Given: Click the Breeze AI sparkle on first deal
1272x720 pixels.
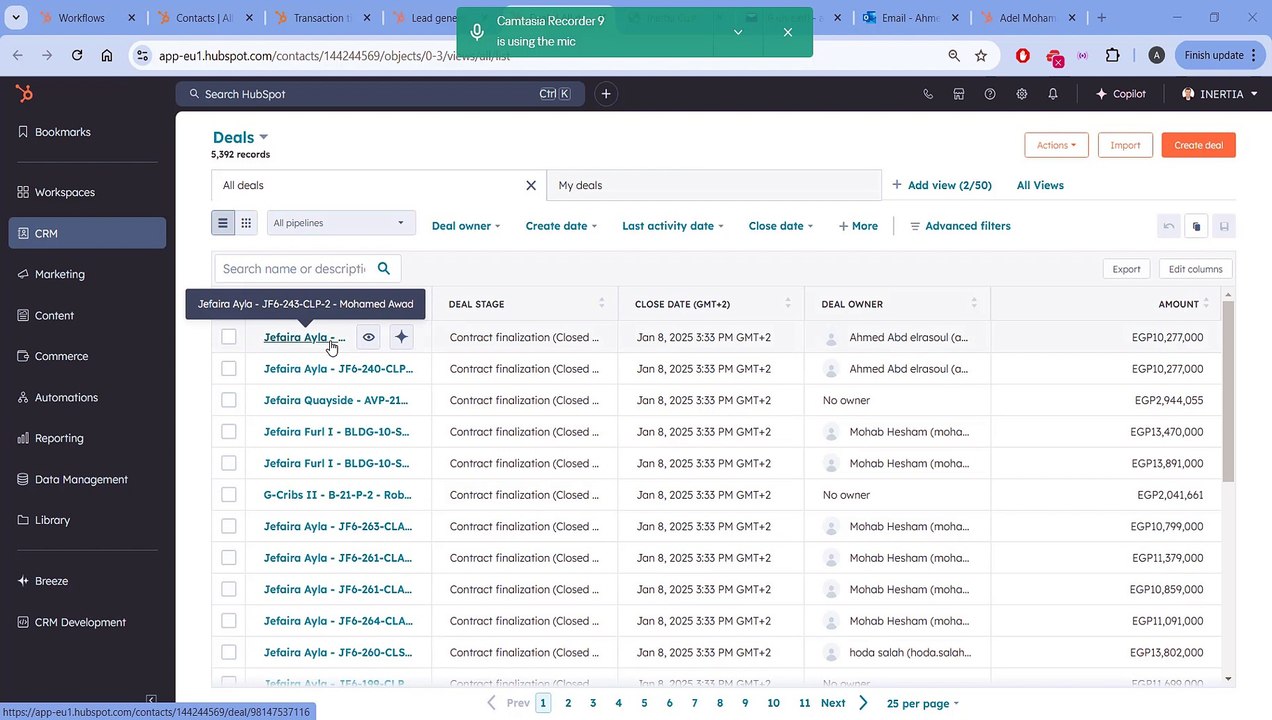Looking at the screenshot, I should click(401, 337).
